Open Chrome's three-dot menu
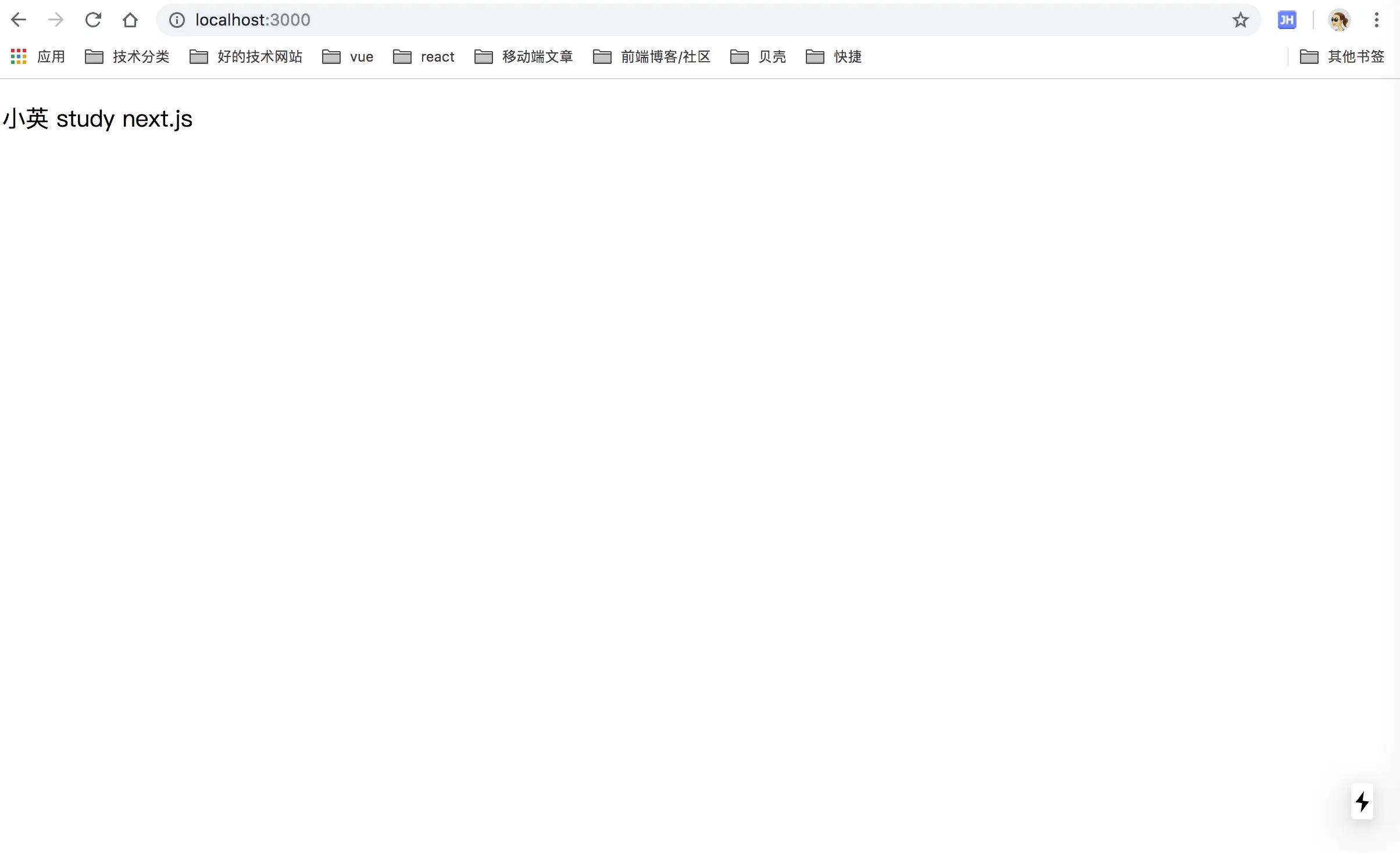1400x853 pixels. [1376, 20]
